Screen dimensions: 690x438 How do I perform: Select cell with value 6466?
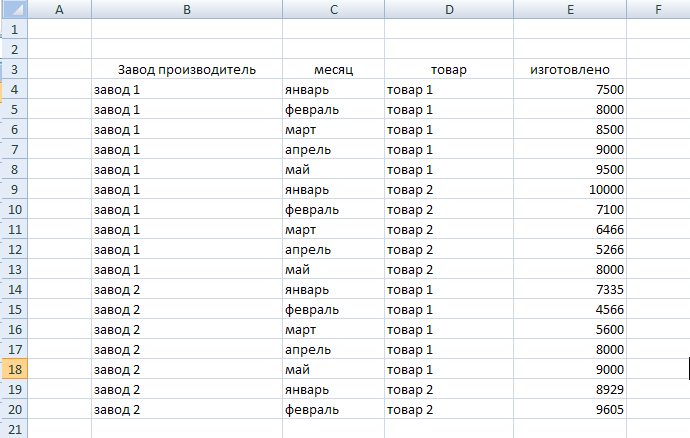[x=570, y=229]
